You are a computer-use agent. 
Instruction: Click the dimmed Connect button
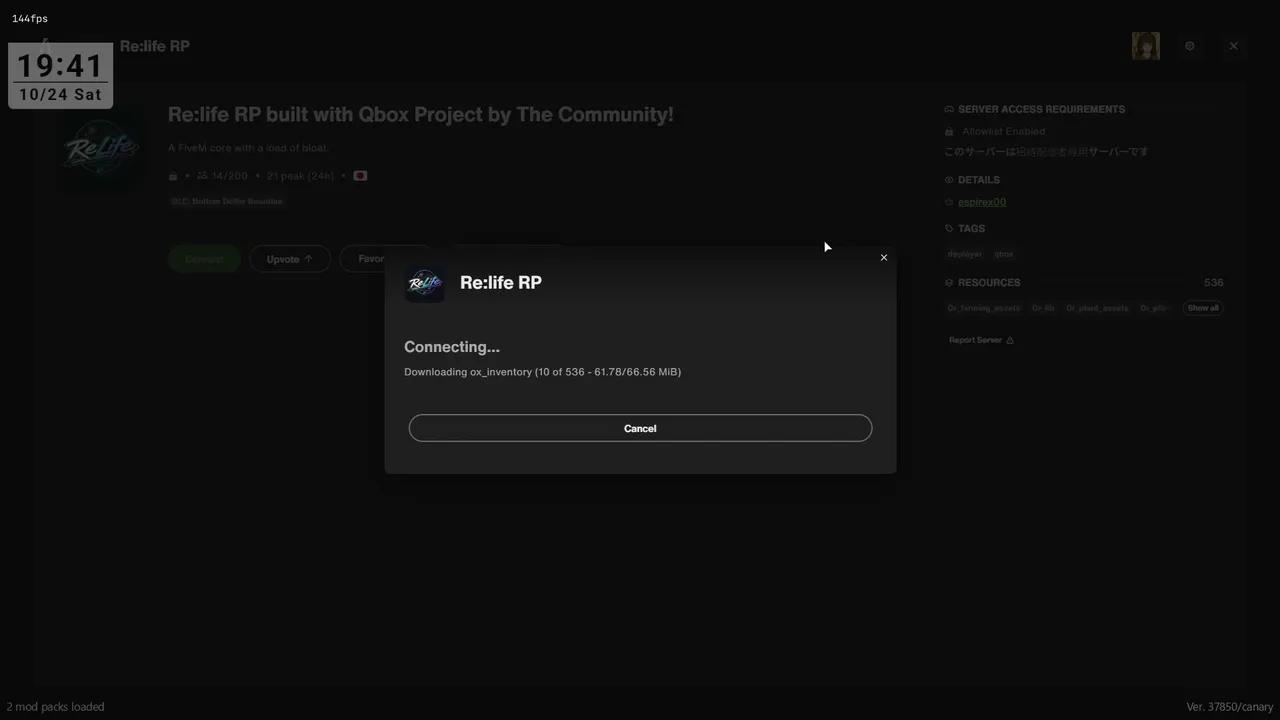point(204,259)
